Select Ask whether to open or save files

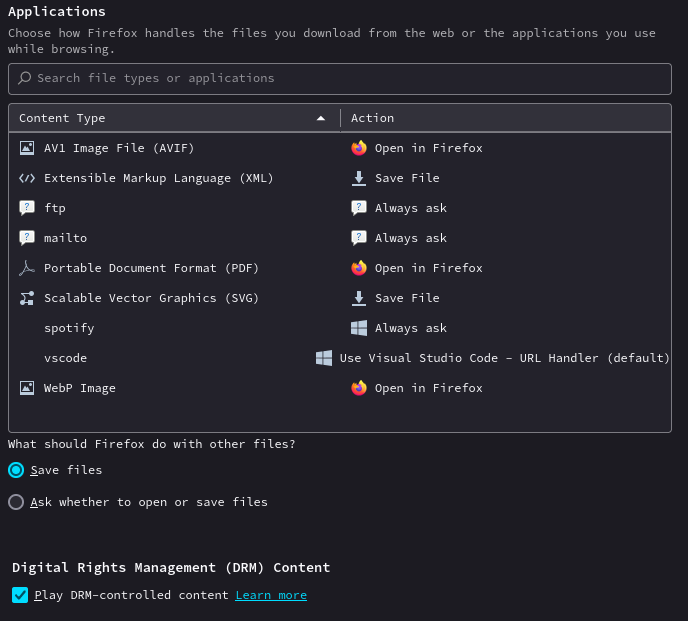tap(16, 502)
